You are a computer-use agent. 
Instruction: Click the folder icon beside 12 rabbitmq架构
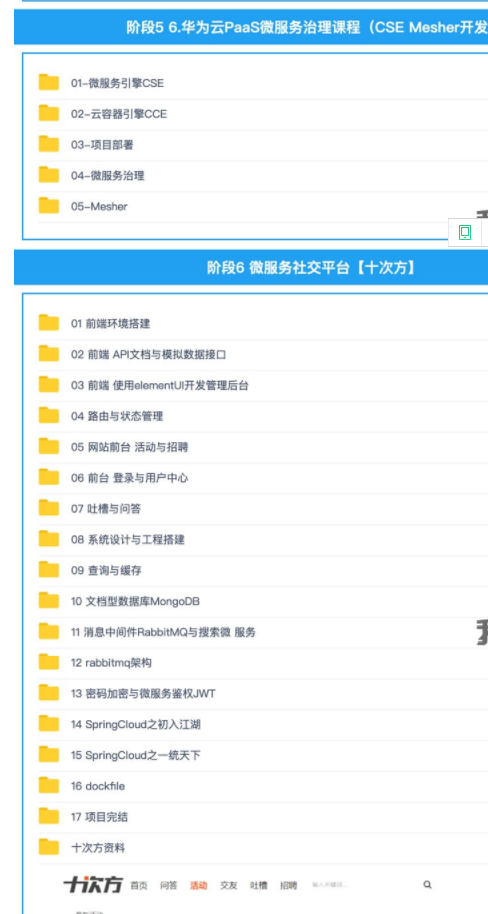tap(49, 662)
